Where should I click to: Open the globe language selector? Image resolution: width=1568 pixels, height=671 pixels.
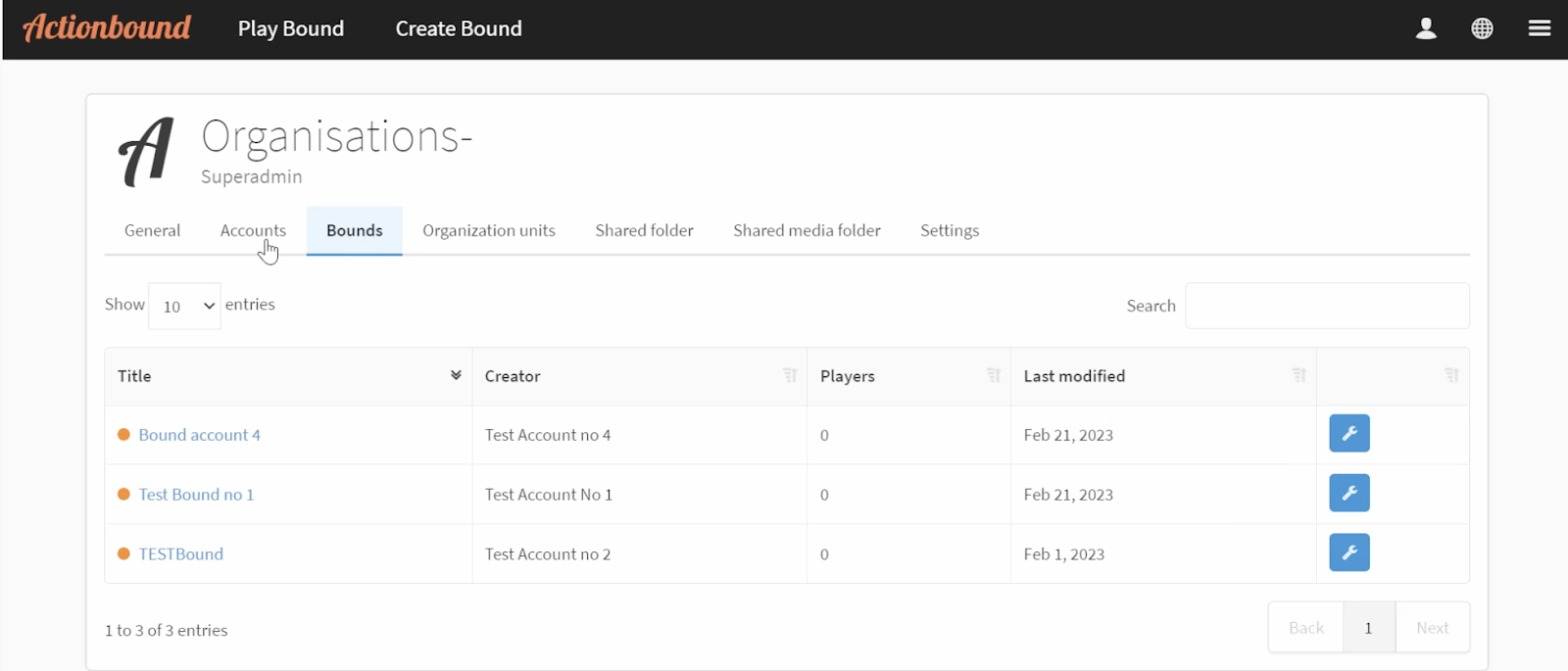[1482, 28]
